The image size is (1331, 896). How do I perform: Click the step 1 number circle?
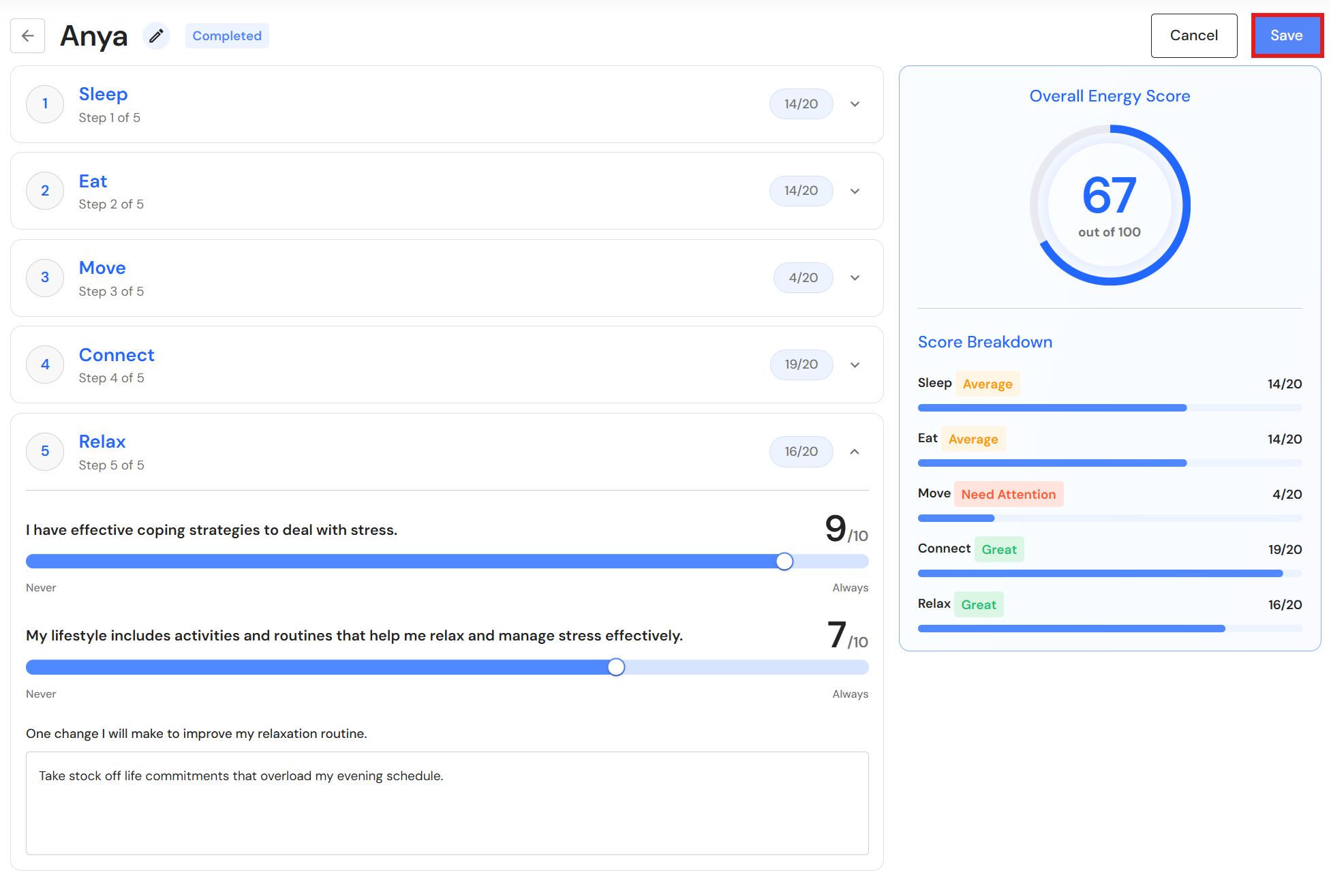(x=45, y=104)
